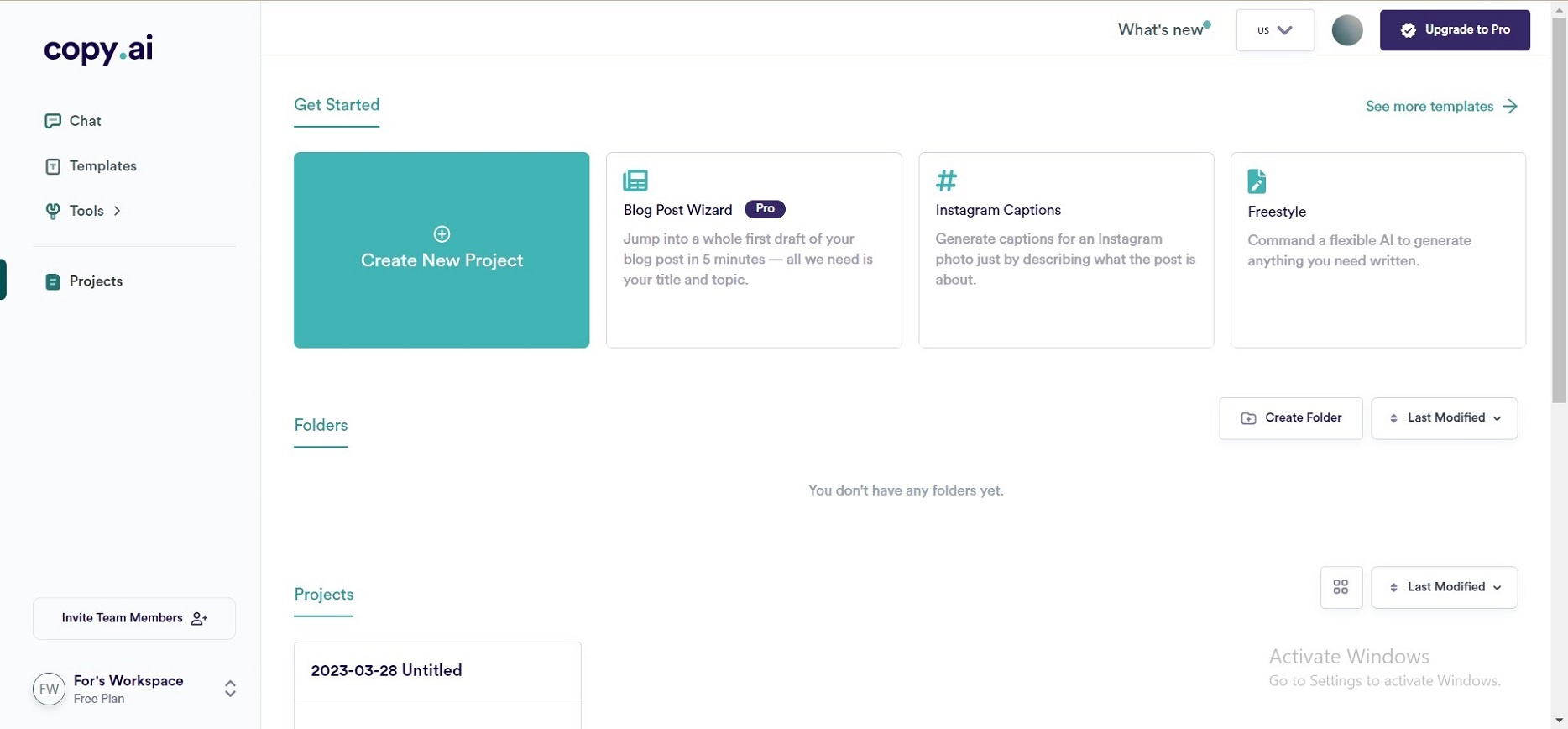Image resolution: width=1568 pixels, height=729 pixels.
Task: Click the Instagram Captions hashtag icon
Action: coord(946,181)
